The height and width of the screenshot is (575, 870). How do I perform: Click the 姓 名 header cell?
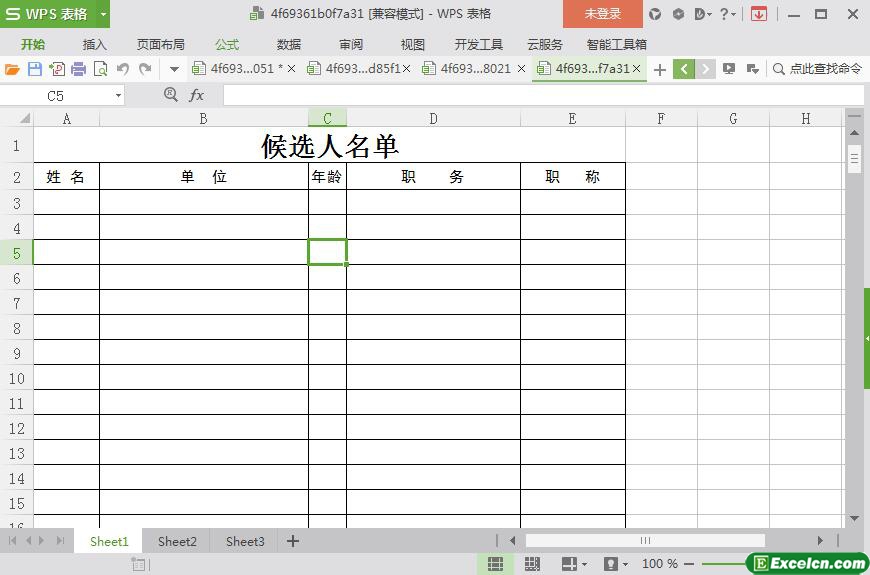[67, 176]
